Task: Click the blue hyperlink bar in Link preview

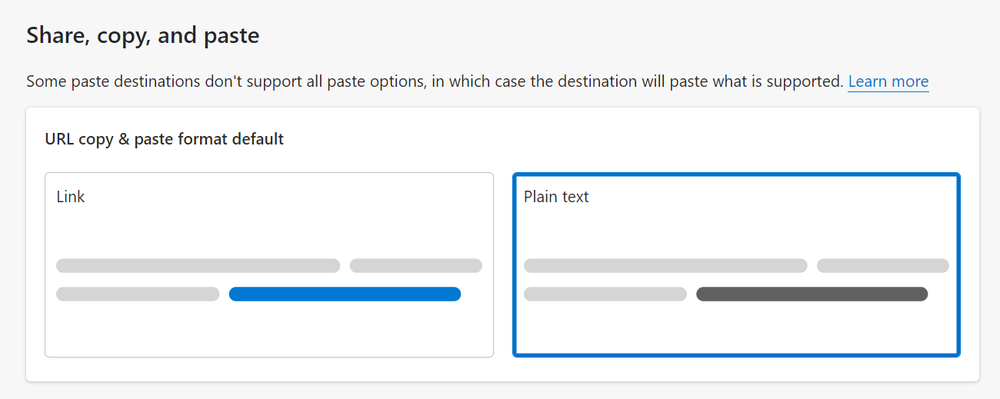Action: click(x=345, y=294)
